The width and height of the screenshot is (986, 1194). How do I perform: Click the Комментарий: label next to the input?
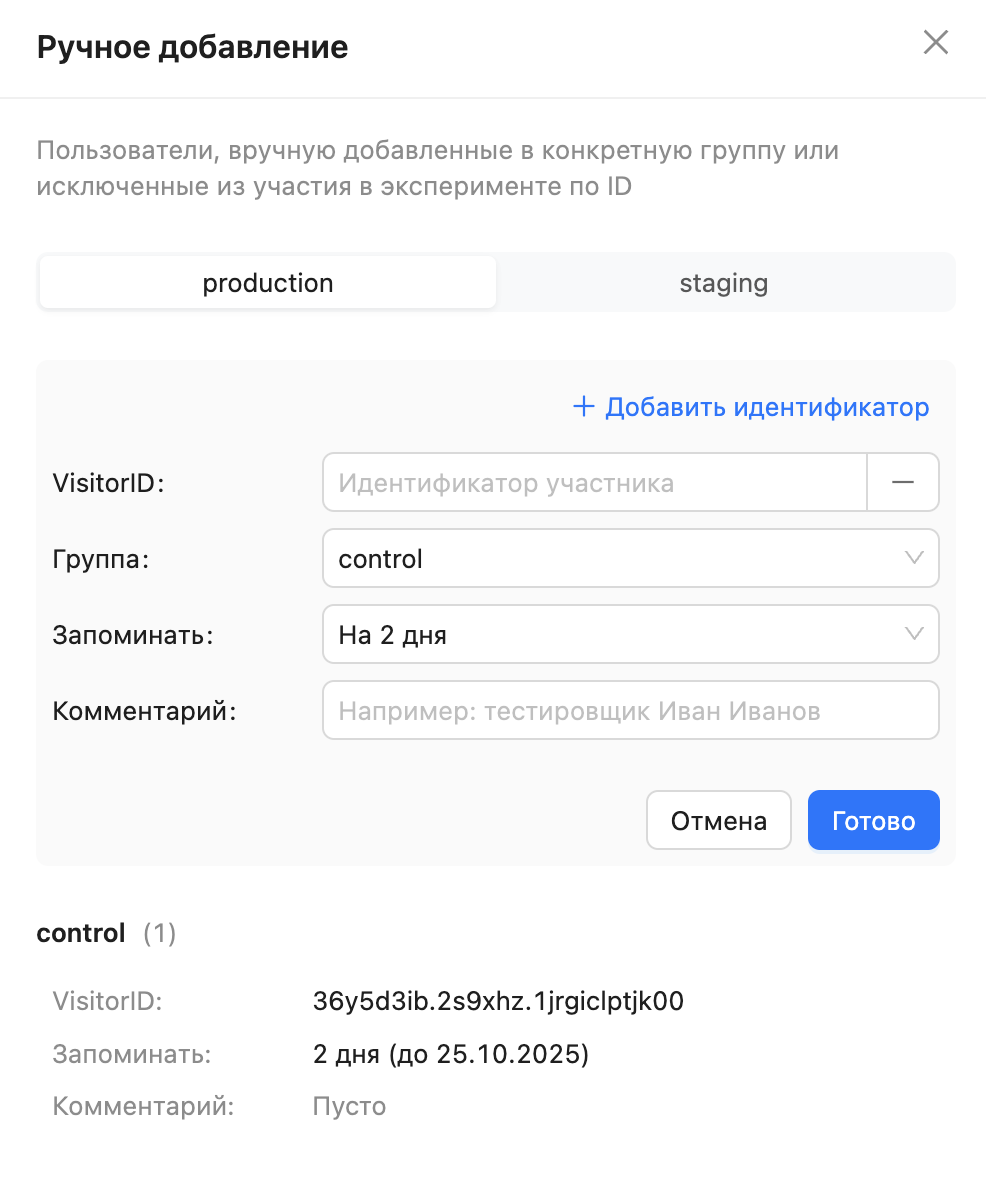pyautogui.click(x=144, y=711)
